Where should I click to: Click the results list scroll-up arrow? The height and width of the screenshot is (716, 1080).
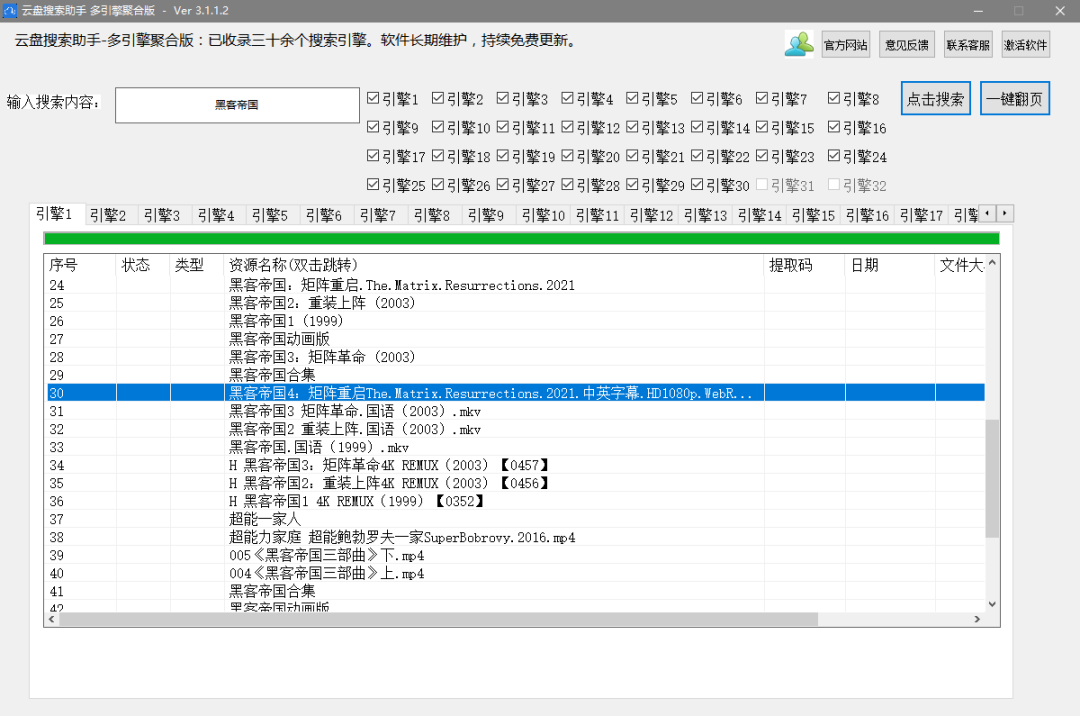(x=992, y=262)
